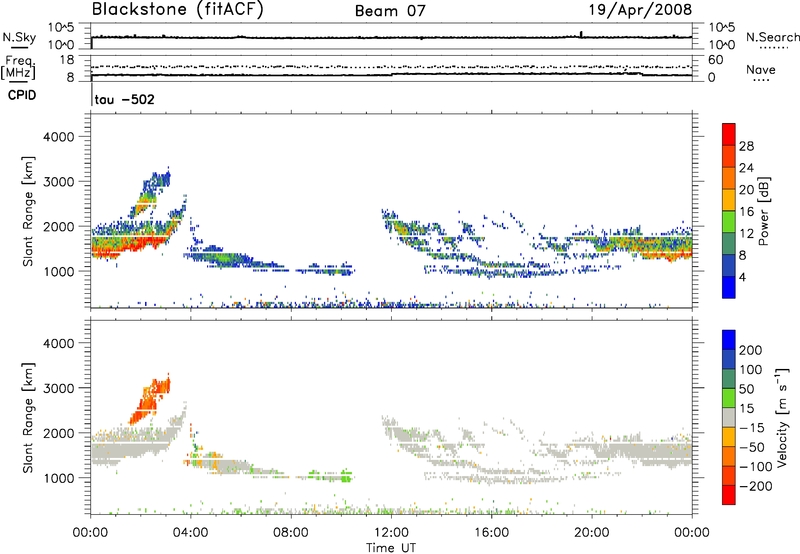Click the 60 tick on Nave axis
800x554 pixels.
[715, 60]
